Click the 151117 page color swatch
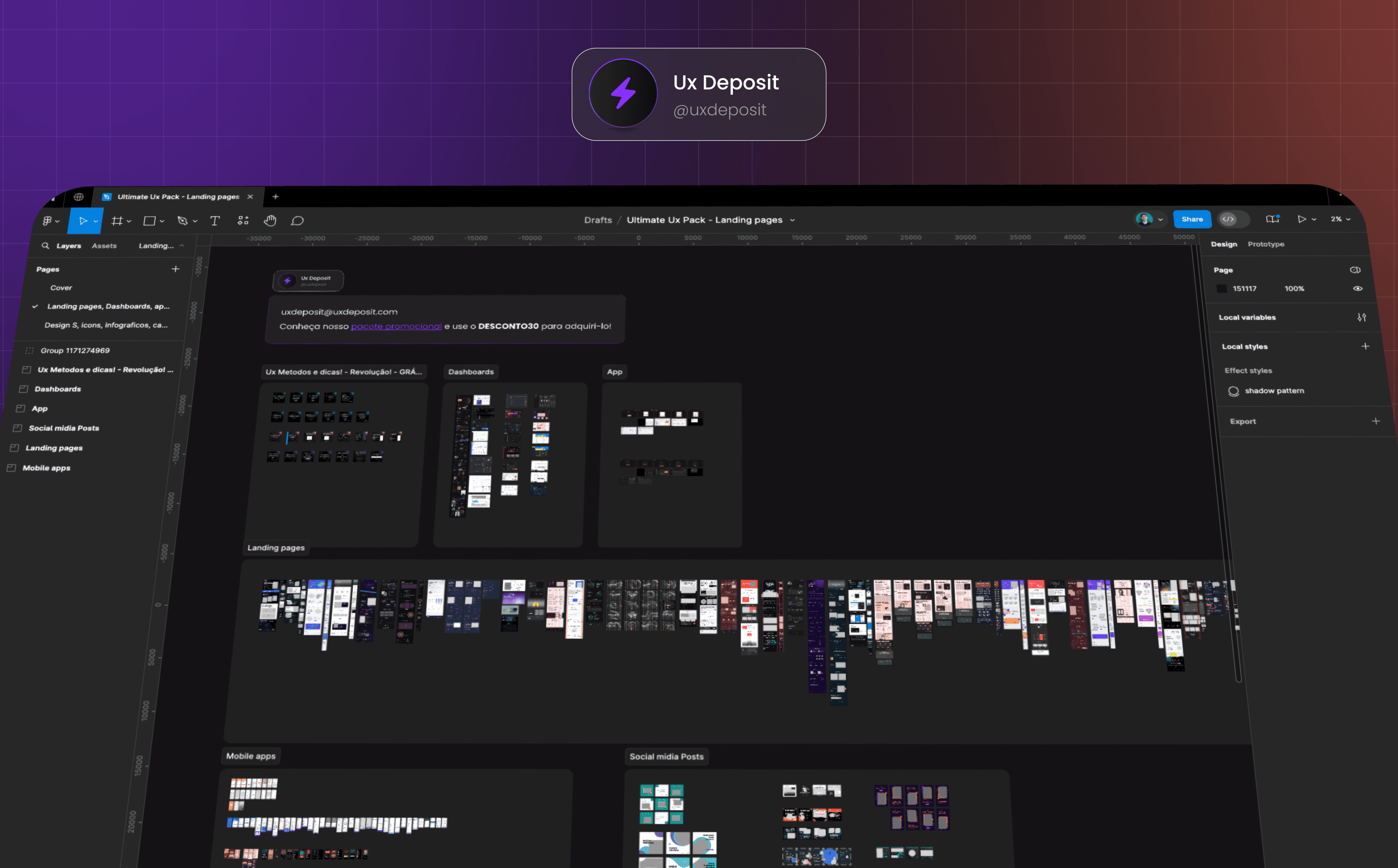 [x=1222, y=288]
